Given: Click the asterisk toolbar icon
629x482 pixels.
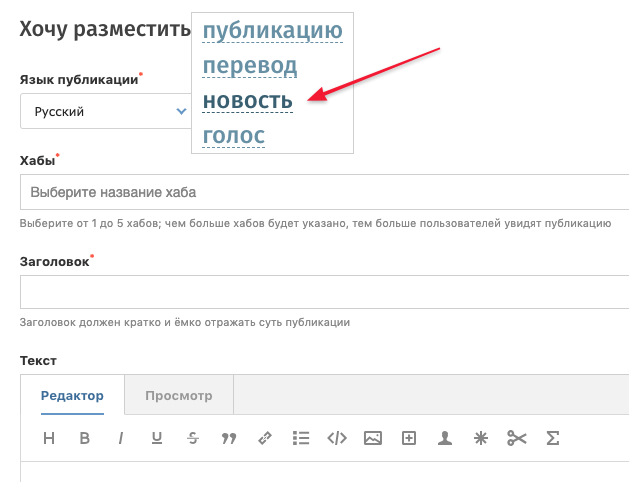Looking at the screenshot, I should tap(481, 438).
